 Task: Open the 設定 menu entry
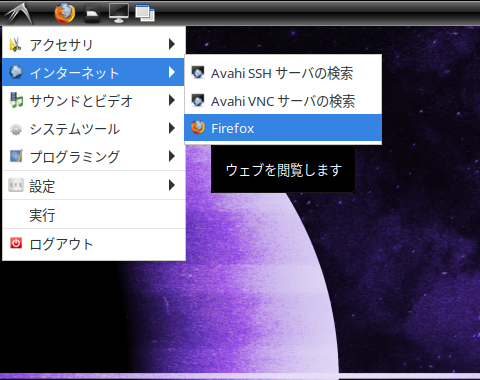[x=94, y=185]
